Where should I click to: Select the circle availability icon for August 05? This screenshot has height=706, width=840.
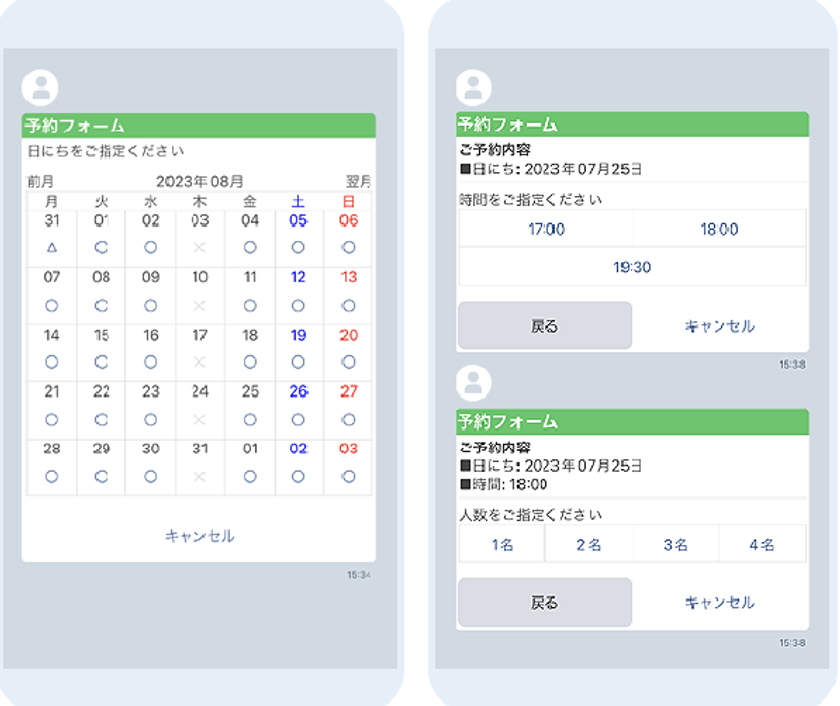pos(298,247)
